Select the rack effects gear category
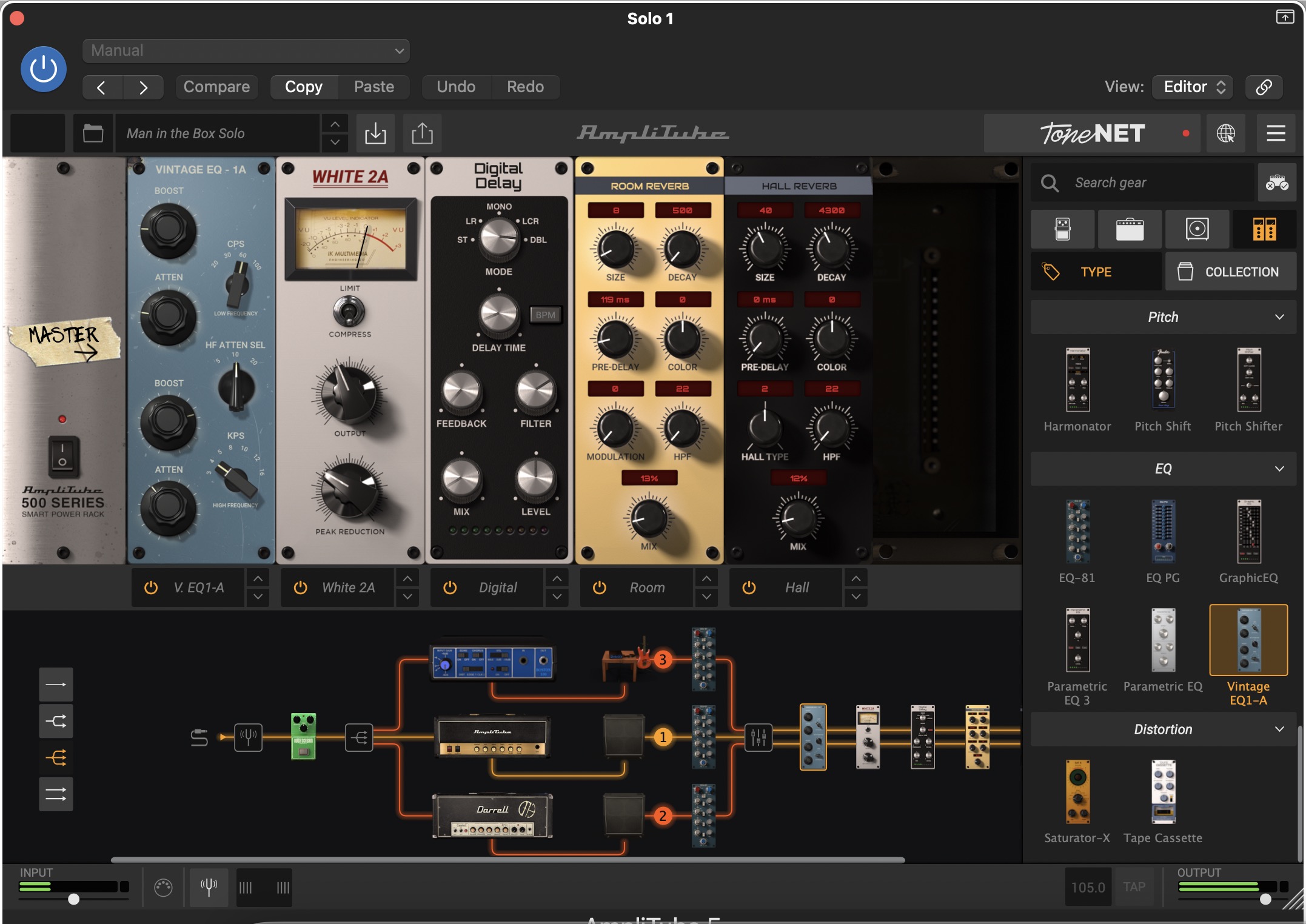 point(1264,229)
